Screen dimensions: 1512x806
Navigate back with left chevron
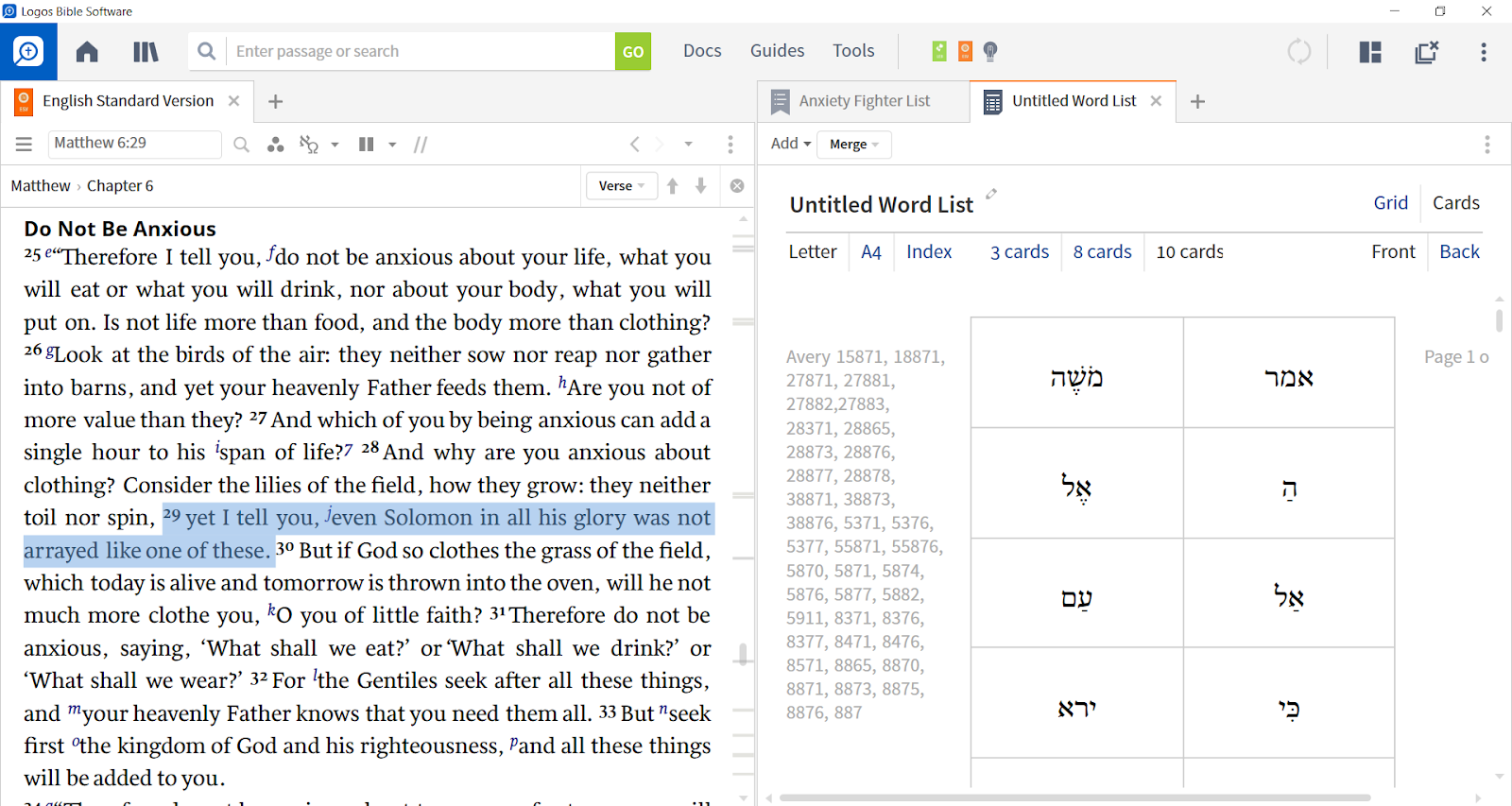point(635,145)
